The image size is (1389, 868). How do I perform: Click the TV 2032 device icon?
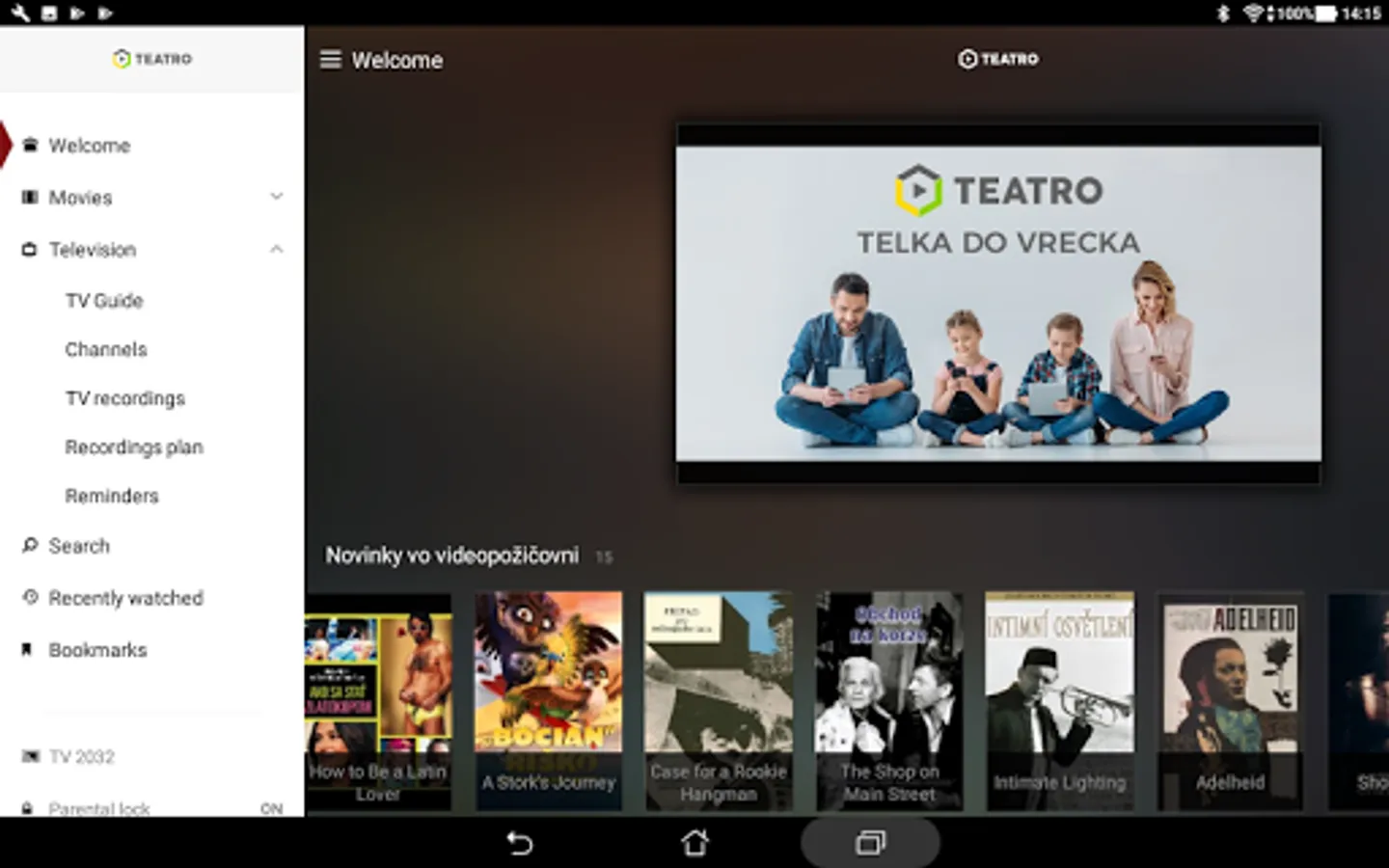point(31,757)
